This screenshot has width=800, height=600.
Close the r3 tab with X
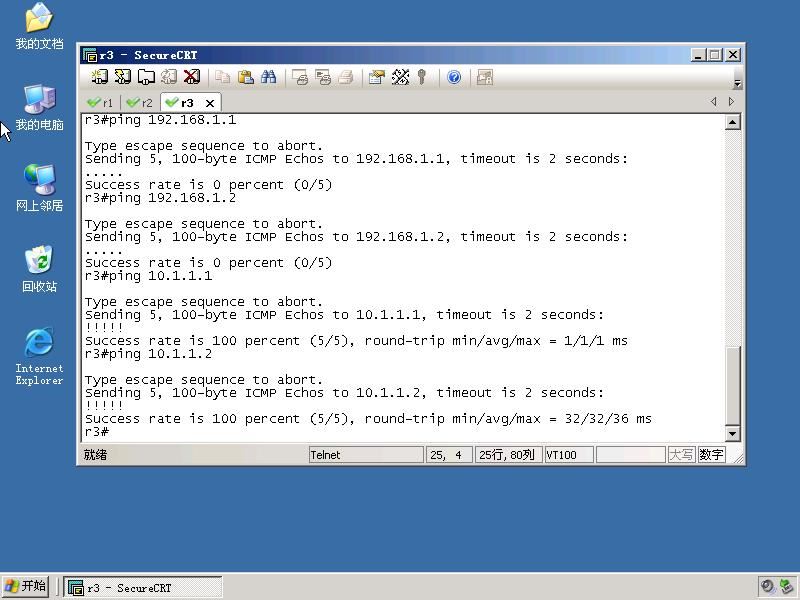pos(210,103)
